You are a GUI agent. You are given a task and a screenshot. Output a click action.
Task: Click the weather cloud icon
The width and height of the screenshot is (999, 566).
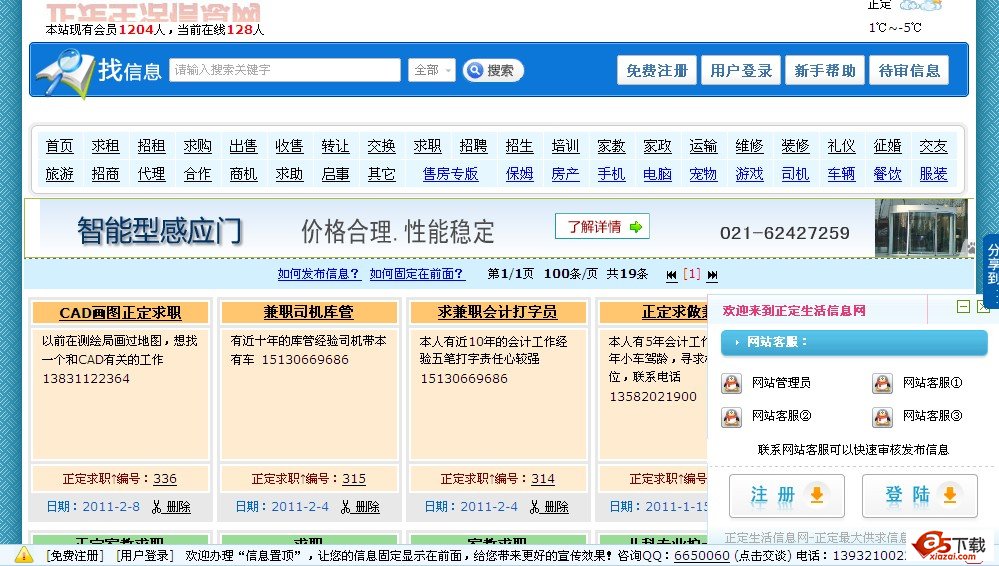pyautogui.click(x=921, y=6)
